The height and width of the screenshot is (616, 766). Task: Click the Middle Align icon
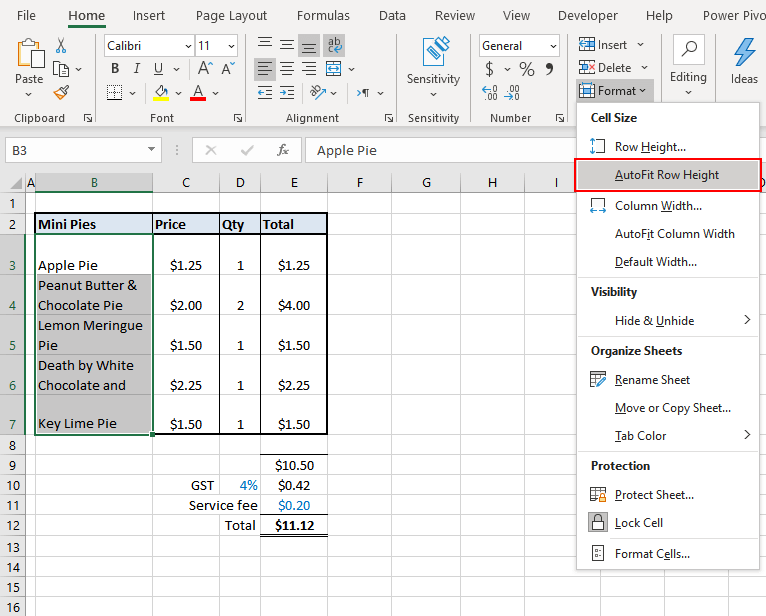click(x=287, y=45)
